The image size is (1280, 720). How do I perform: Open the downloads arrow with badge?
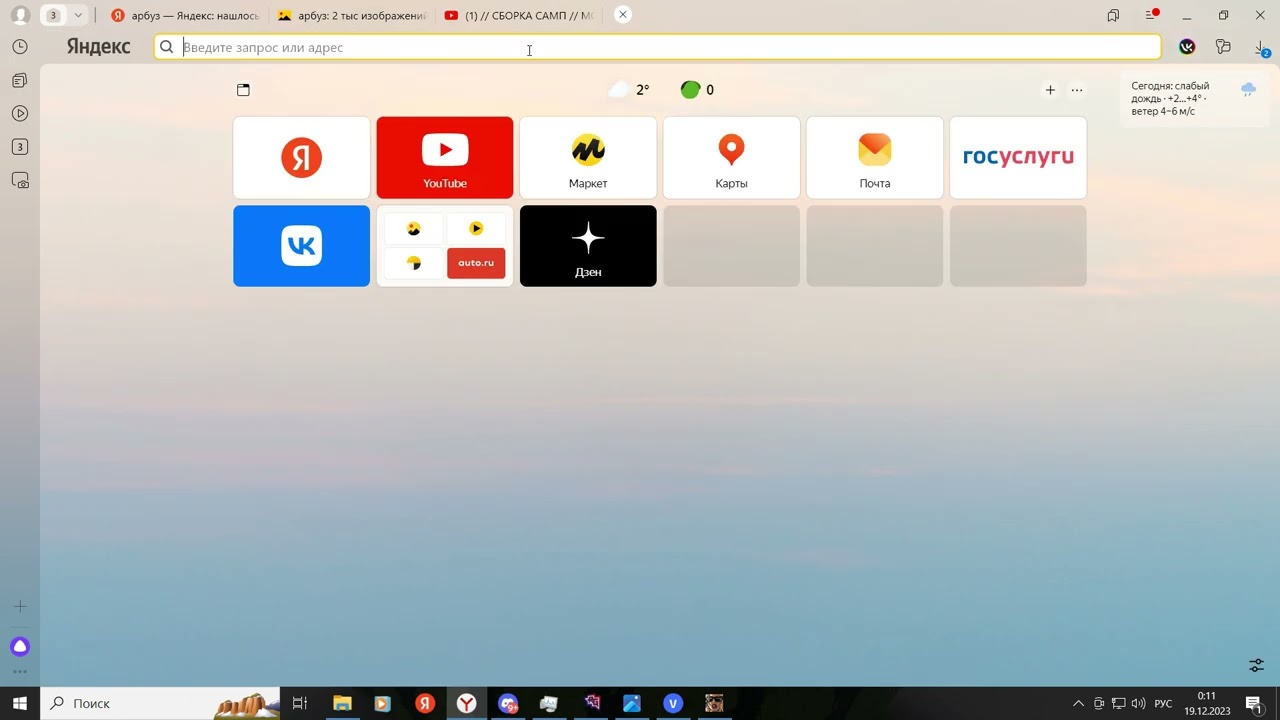click(x=1262, y=48)
